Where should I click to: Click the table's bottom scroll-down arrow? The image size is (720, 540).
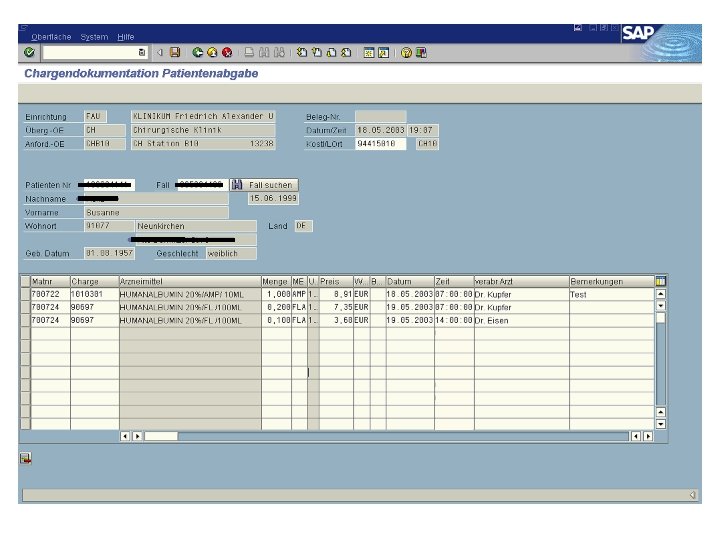click(x=660, y=424)
